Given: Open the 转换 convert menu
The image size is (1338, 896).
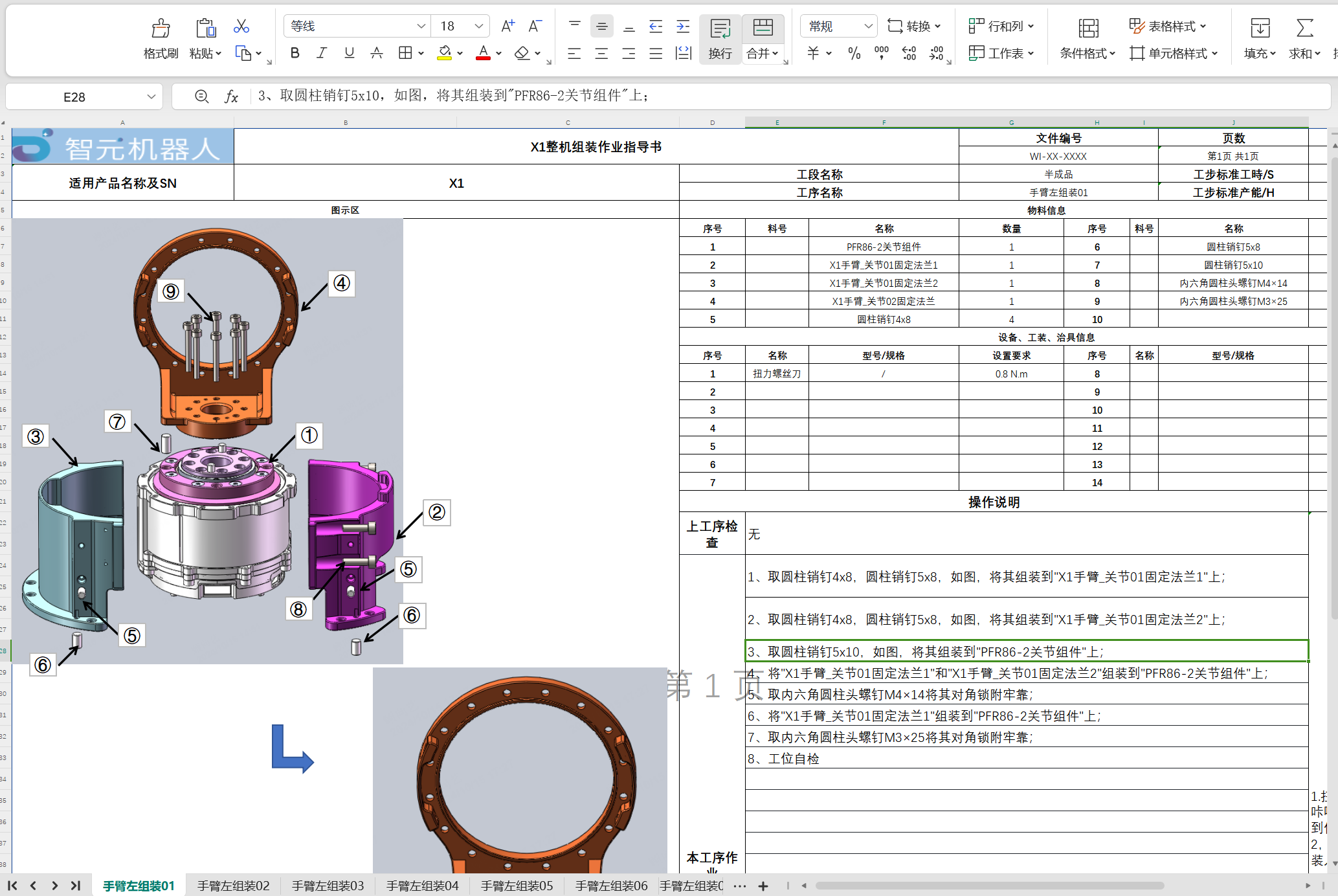Looking at the screenshot, I should (x=914, y=26).
